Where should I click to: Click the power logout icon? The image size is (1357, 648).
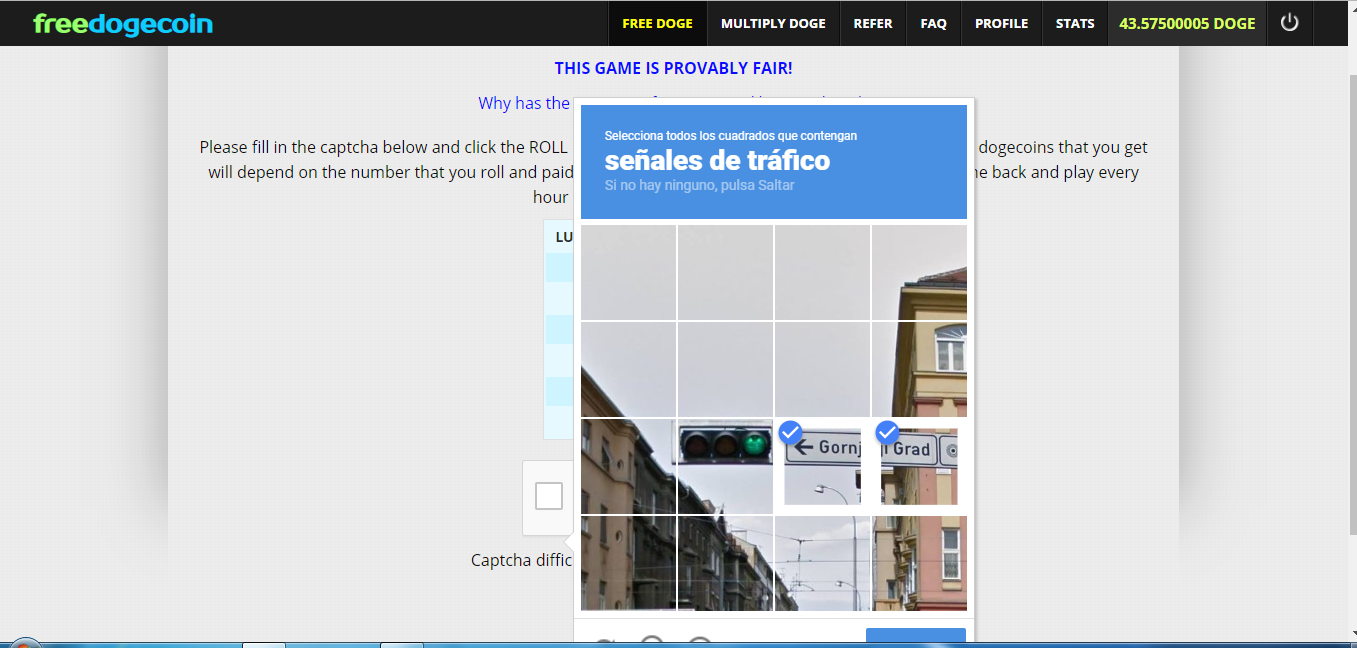(1289, 22)
